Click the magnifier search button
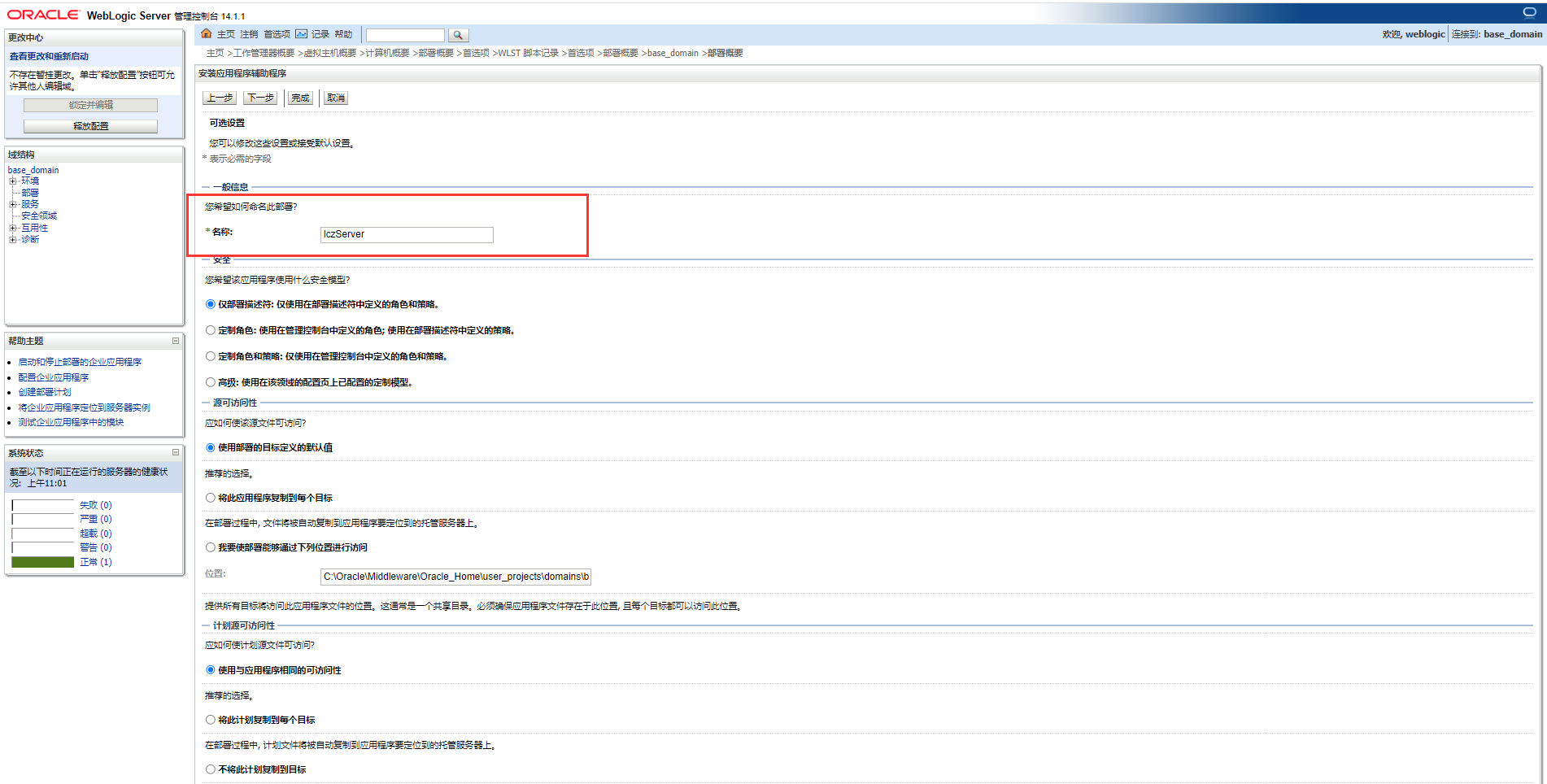The width and height of the screenshot is (1547, 784). coord(458,35)
